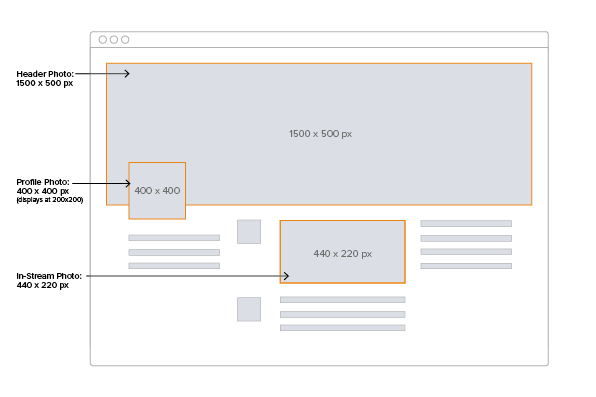Click the "(displays at 200x200)" note
This screenshot has height=397, width=596.
coord(50,200)
